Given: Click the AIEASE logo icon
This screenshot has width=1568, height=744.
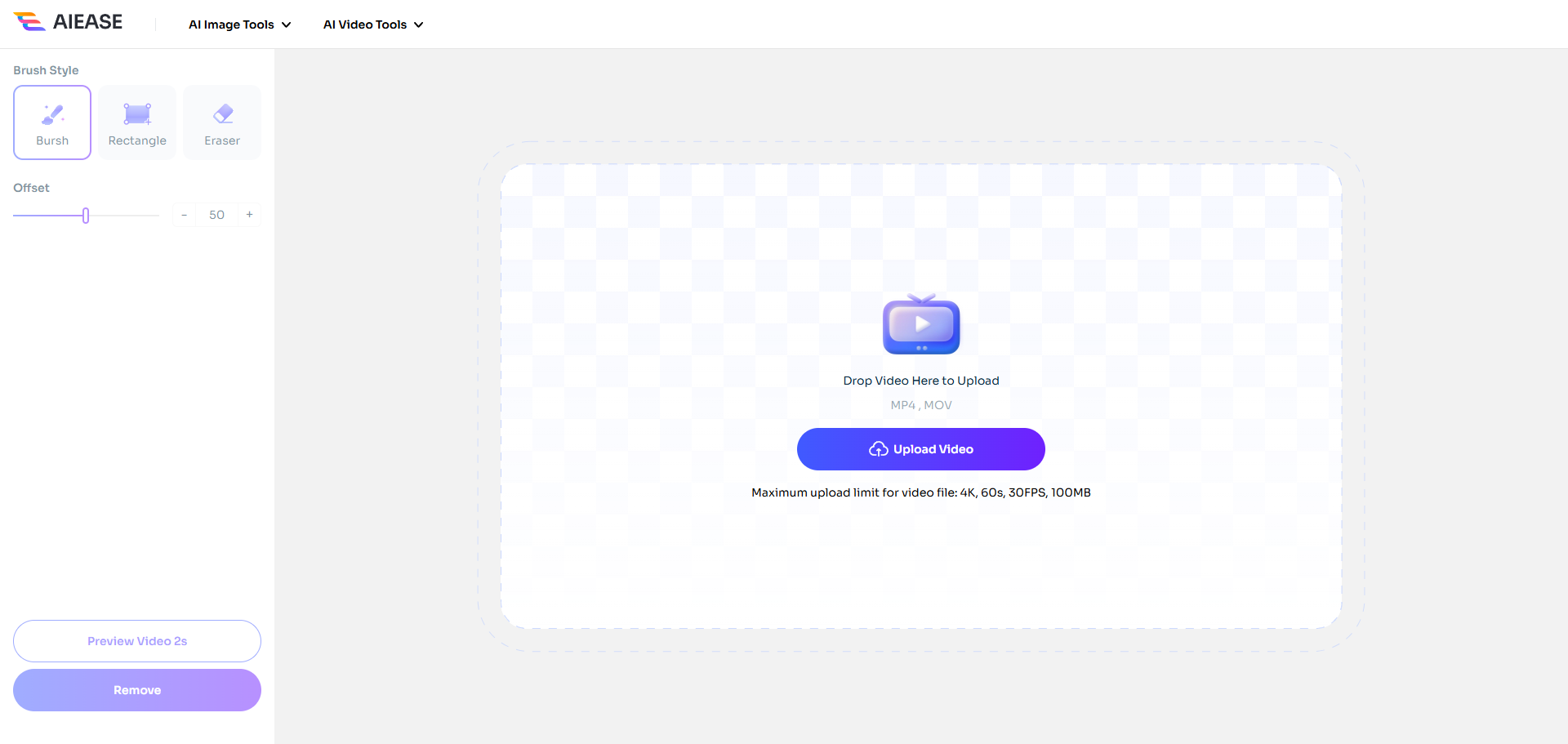Looking at the screenshot, I should coord(29,22).
